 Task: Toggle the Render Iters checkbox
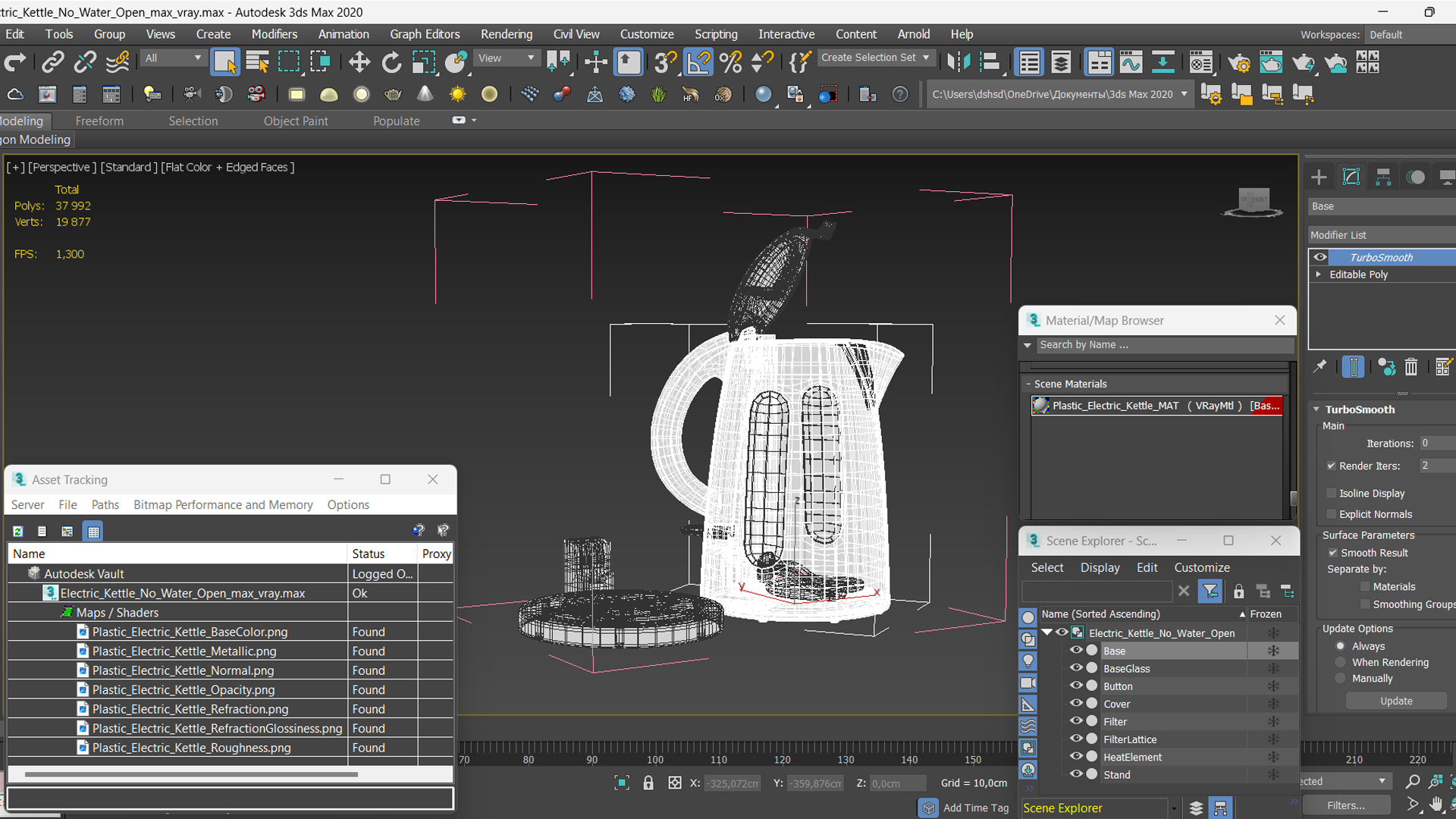[x=1332, y=466]
